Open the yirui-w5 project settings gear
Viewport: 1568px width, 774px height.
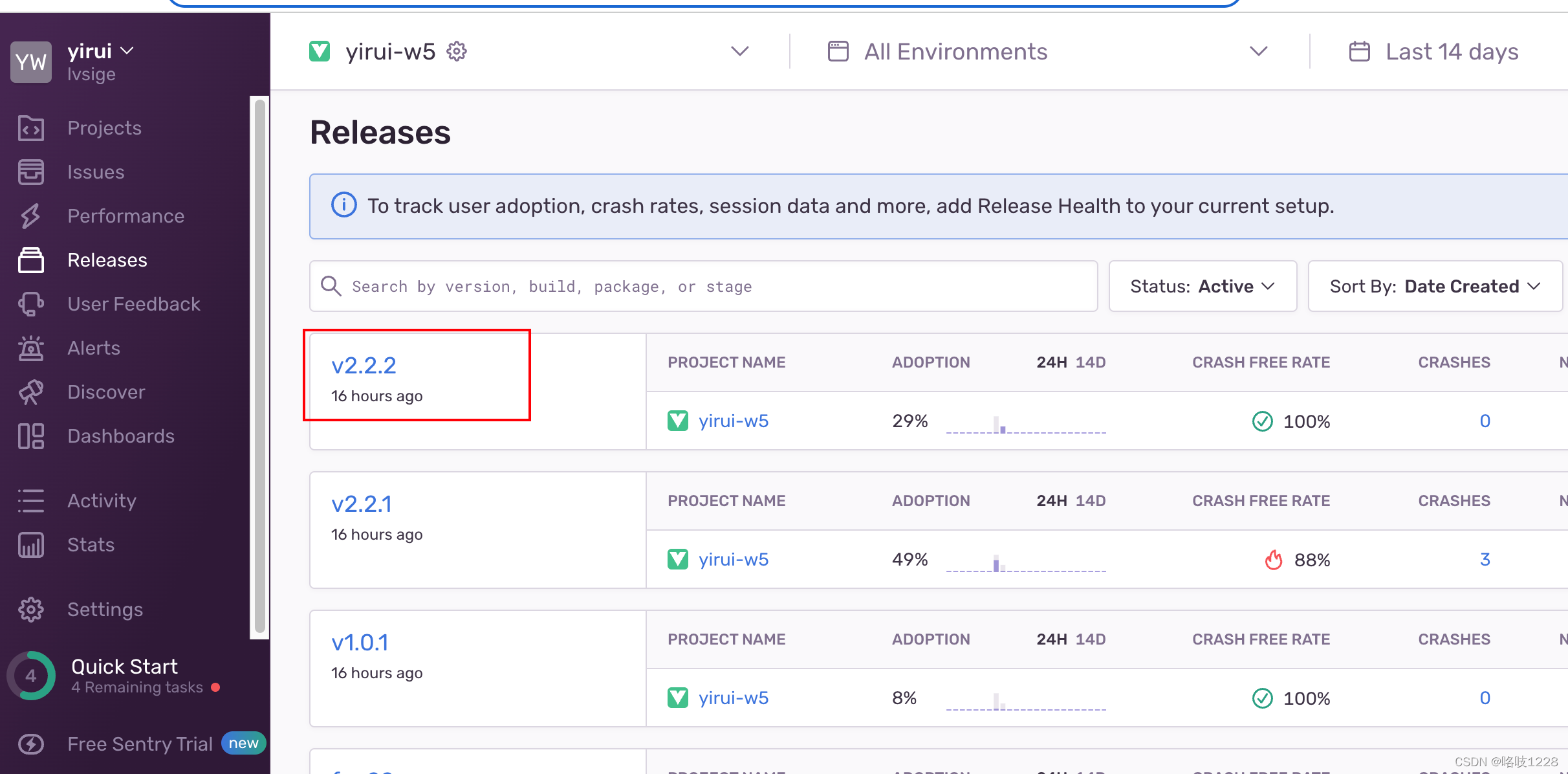pyautogui.click(x=457, y=51)
